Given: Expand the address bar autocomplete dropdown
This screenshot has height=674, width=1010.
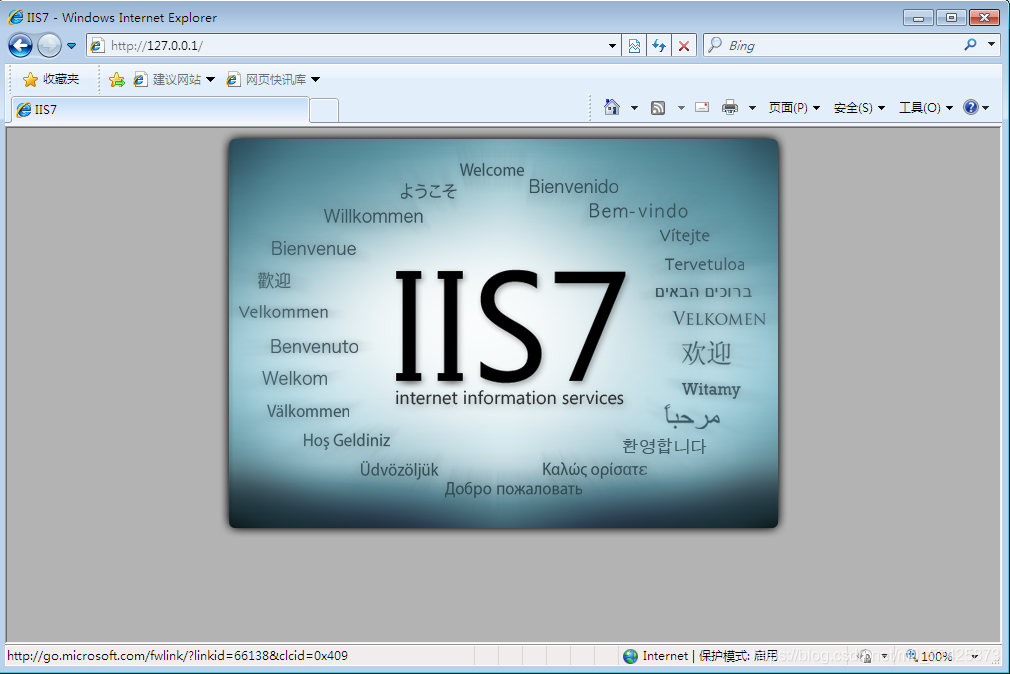Looking at the screenshot, I should click(612, 46).
